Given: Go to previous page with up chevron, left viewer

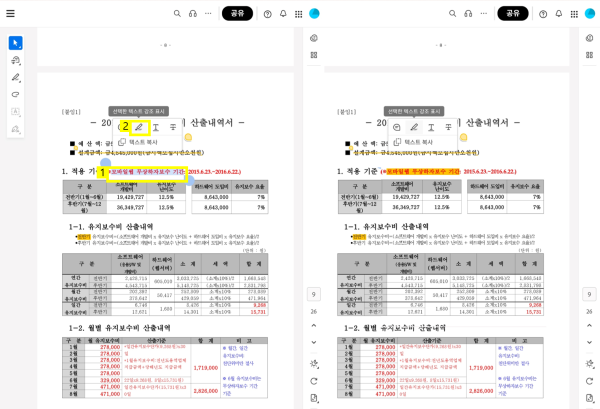Looking at the screenshot, I should [x=314, y=326].
